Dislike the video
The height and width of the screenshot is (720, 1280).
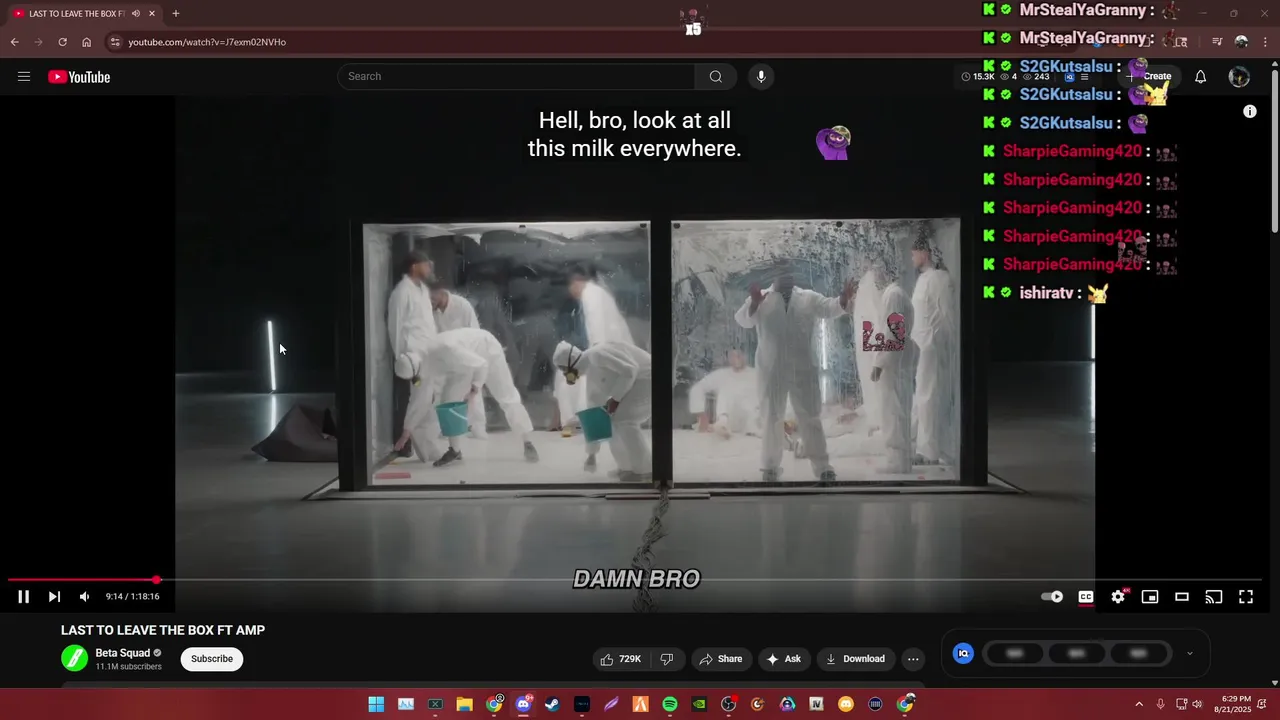tap(667, 659)
